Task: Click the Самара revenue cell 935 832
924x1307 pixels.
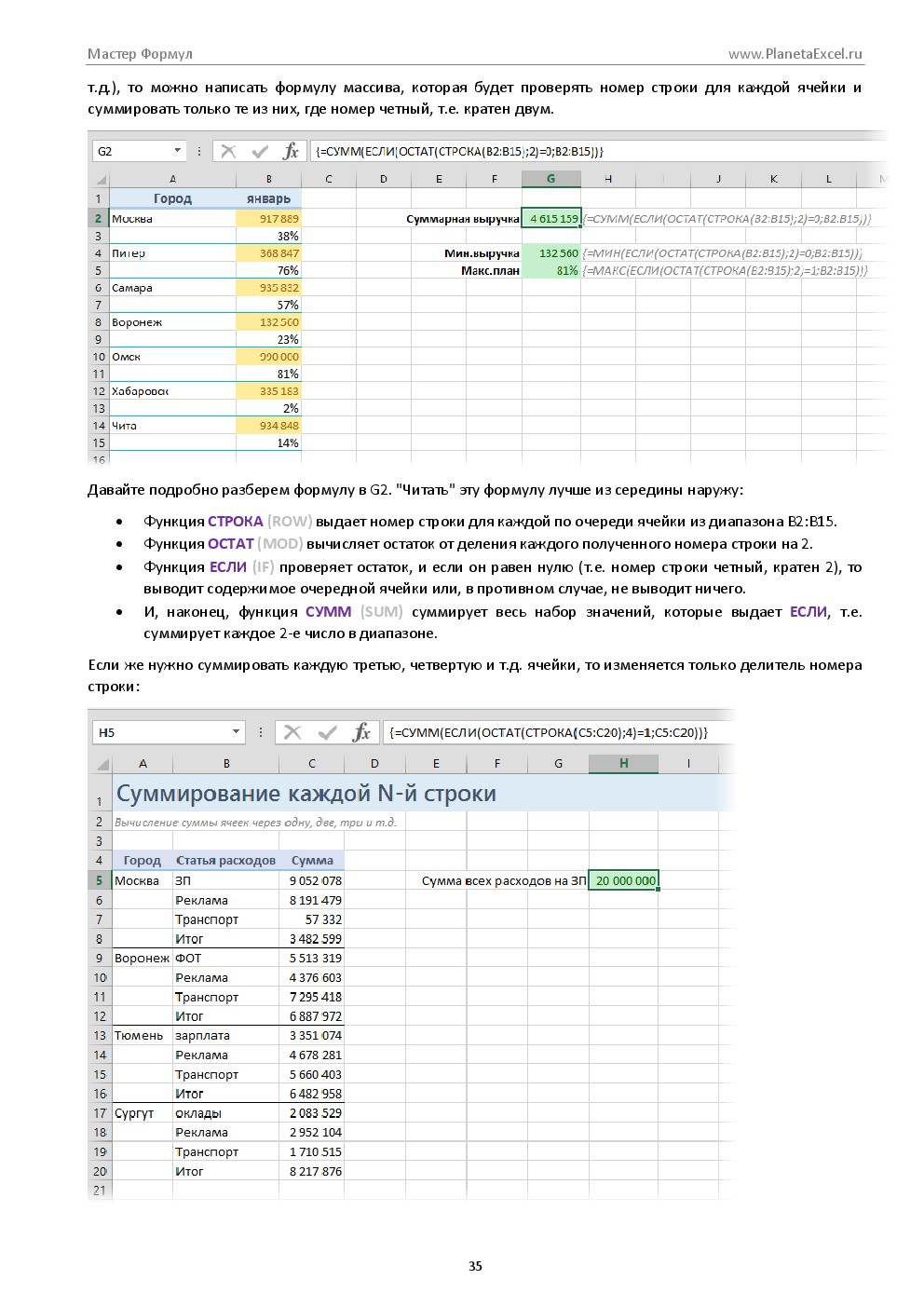Action: 268,288
